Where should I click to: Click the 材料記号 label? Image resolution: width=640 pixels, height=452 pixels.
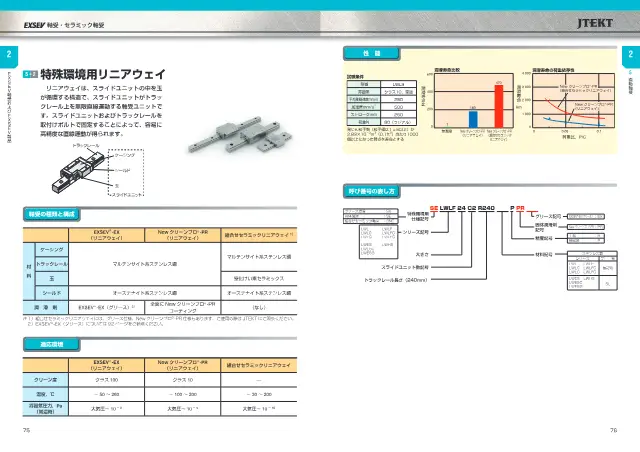pyautogui.click(x=544, y=254)
